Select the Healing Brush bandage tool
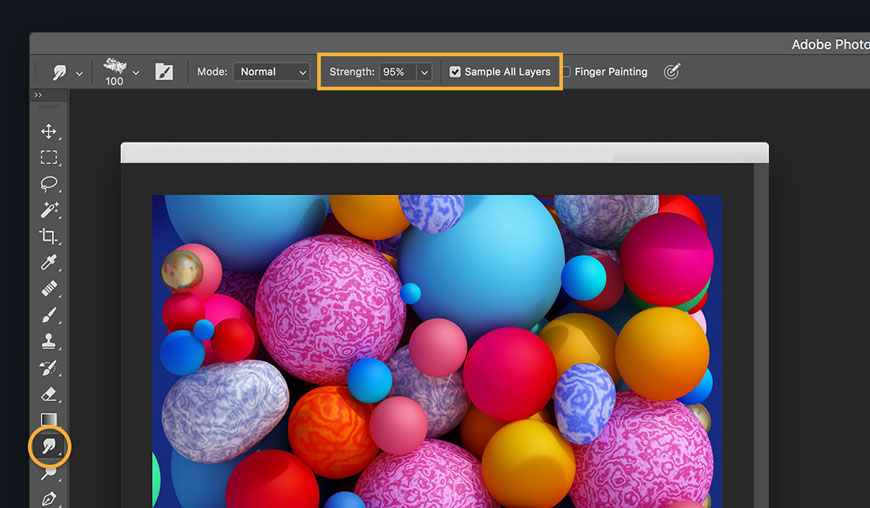This screenshot has height=508, width=870. pos(49,288)
